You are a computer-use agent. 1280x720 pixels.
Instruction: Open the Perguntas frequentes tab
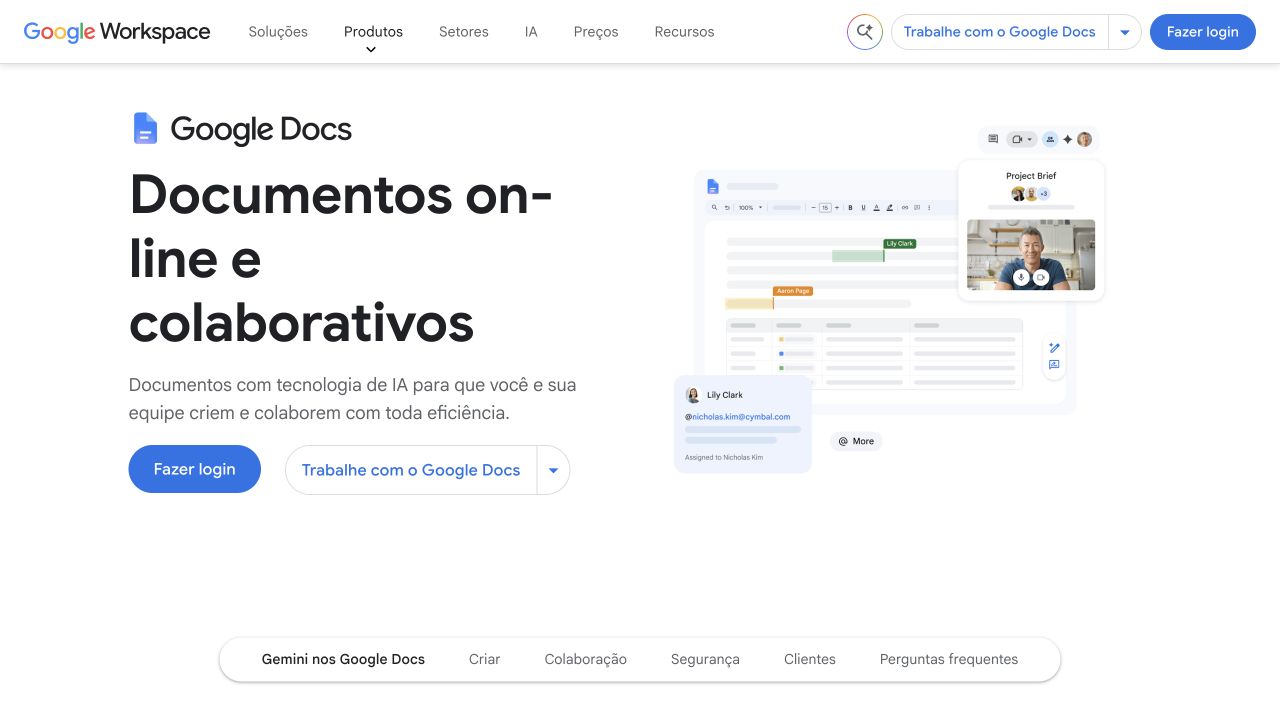click(x=949, y=659)
